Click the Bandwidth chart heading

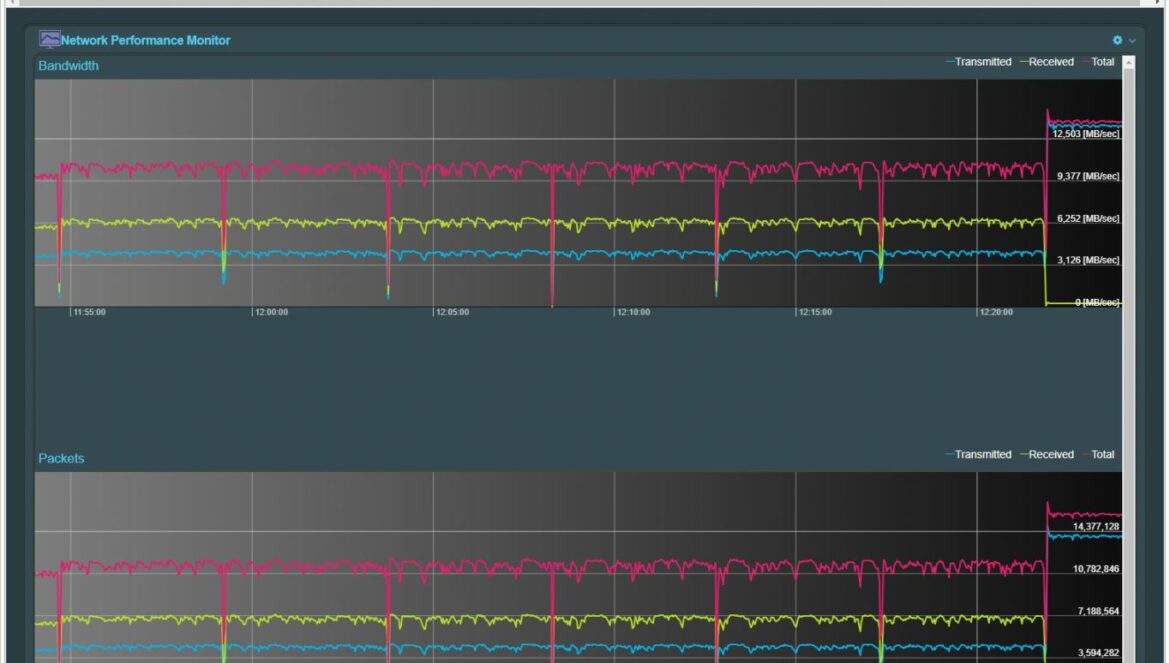click(69, 66)
